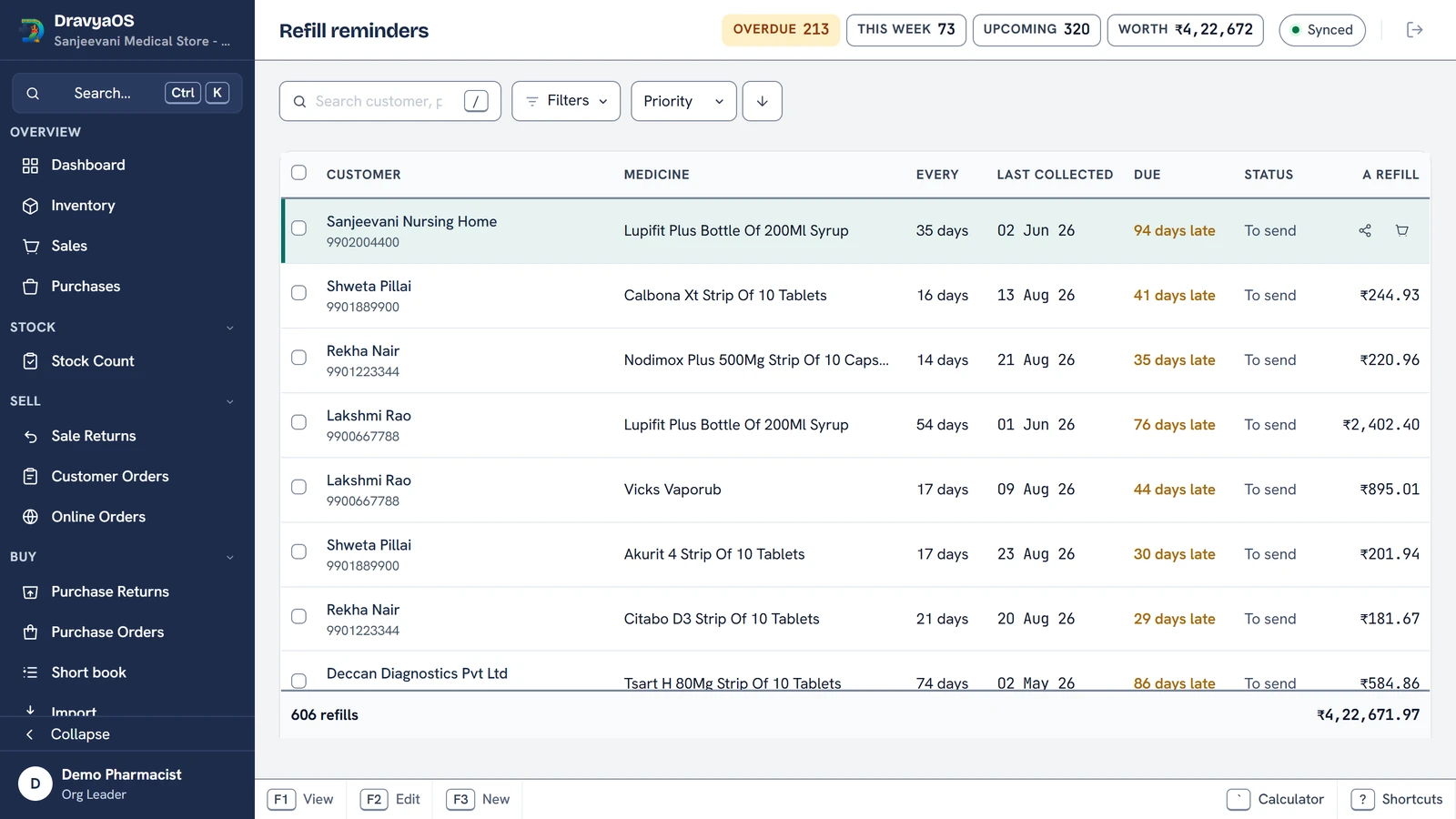Click the F1 View button
1456x819 pixels.
click(300, 799)
